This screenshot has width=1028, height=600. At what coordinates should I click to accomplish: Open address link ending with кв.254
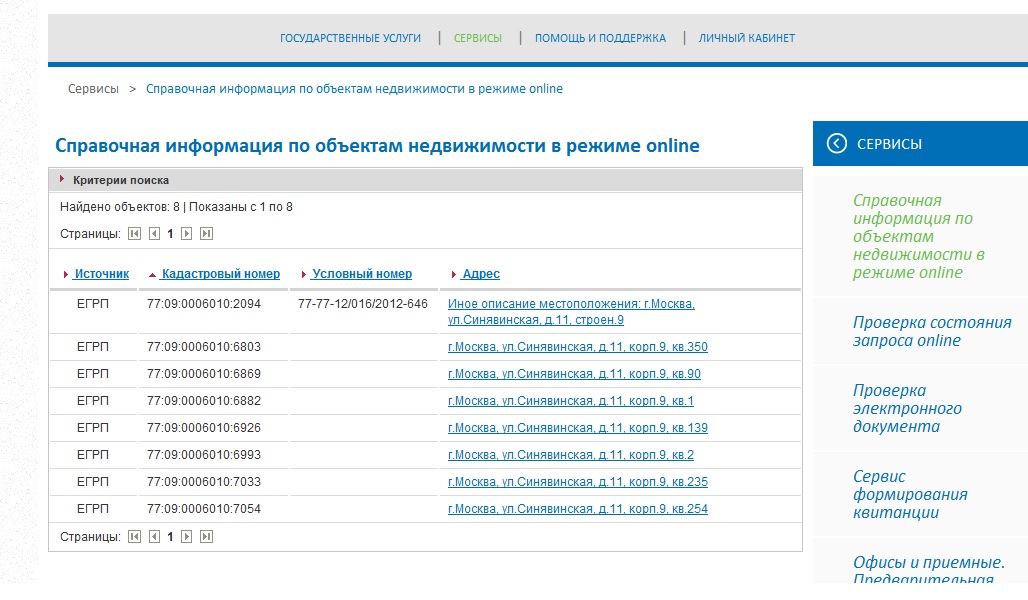577,509
